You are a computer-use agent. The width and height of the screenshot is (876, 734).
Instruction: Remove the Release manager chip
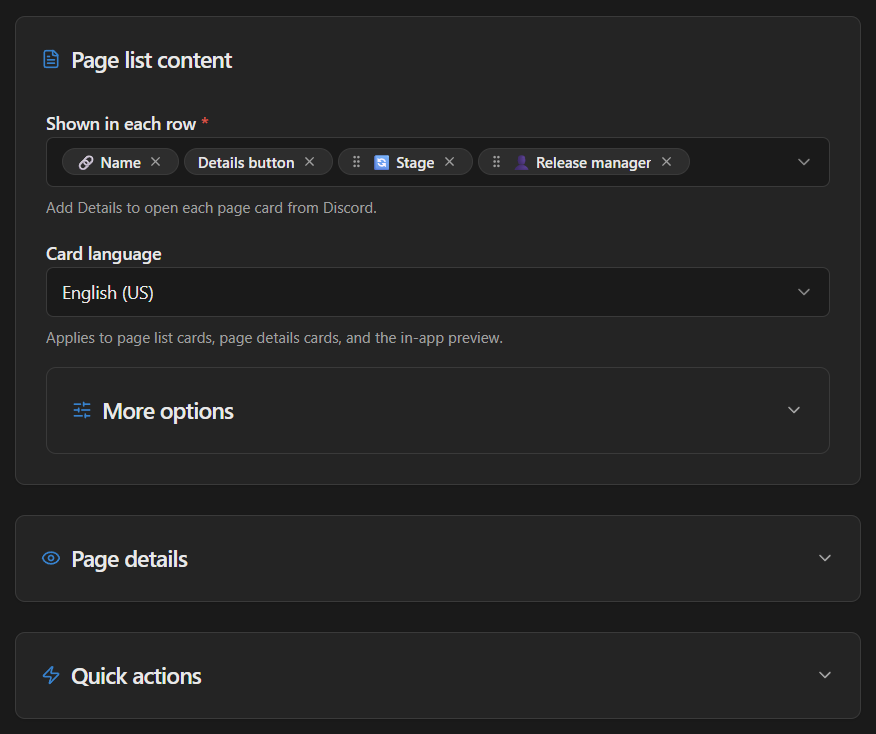click(666, 162)
